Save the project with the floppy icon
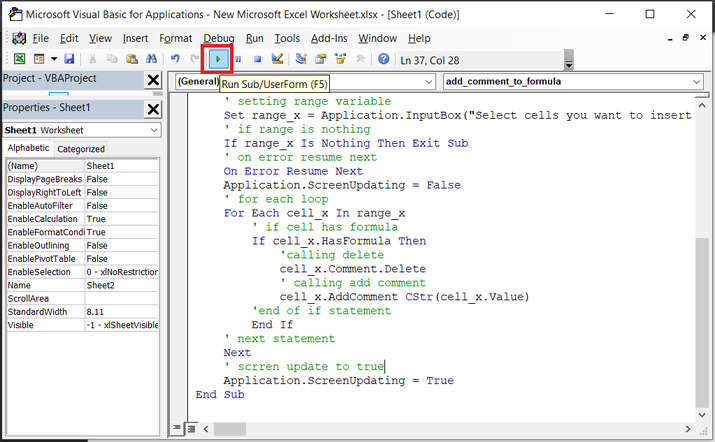 click(69, 59)
